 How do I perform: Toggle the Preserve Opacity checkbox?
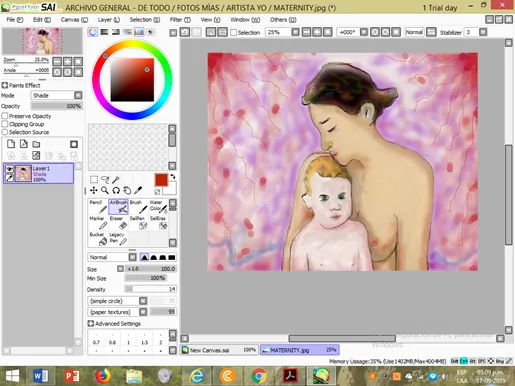pos(5,116)
